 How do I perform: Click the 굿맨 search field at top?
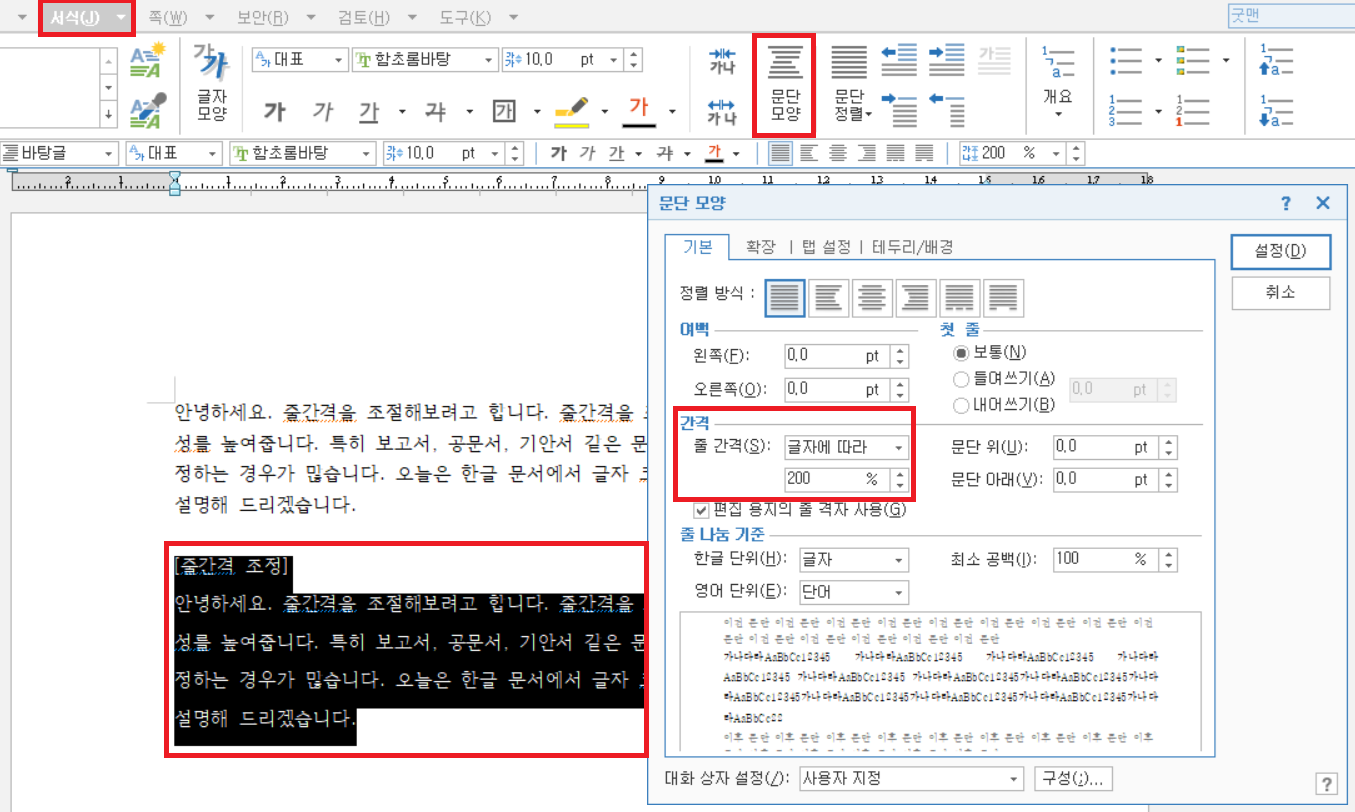[x=1290, y=17]
